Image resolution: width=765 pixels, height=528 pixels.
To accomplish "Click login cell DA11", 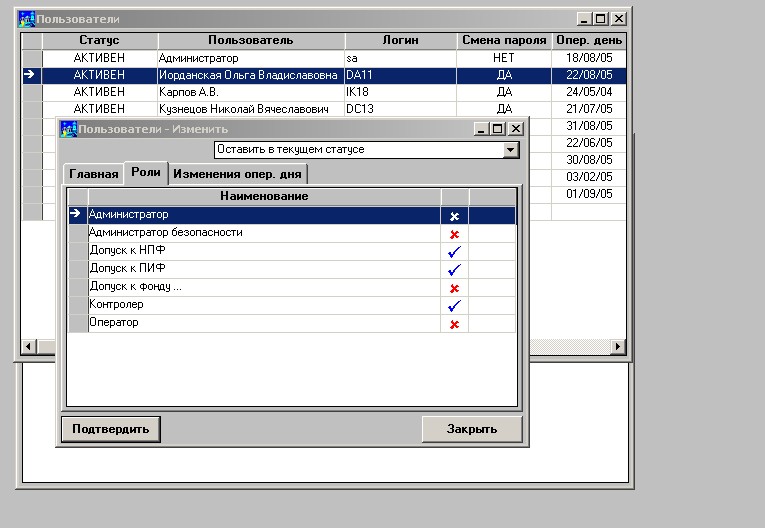I will pyautogui.click(x=401, y=75).
